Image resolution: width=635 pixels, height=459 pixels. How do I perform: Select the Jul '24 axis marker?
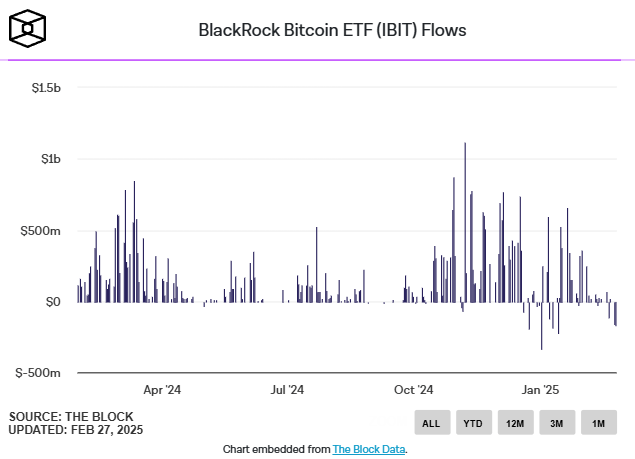point(287,390)
